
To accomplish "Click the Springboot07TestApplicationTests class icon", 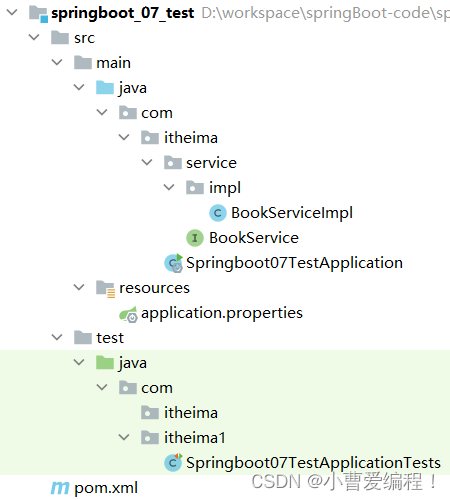I will 173,462.
